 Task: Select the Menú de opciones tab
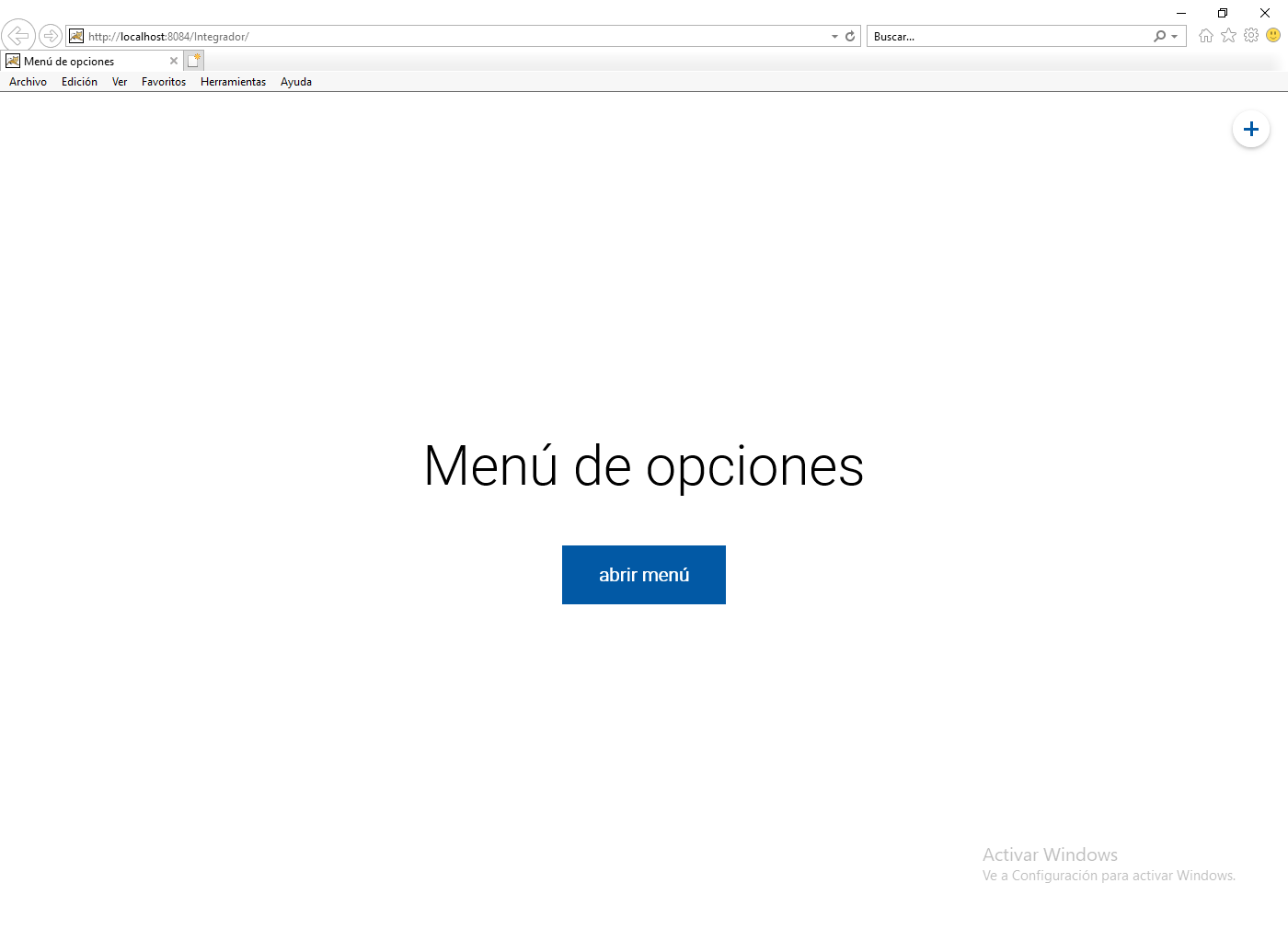pyautogui.click(x=91, y=61)
